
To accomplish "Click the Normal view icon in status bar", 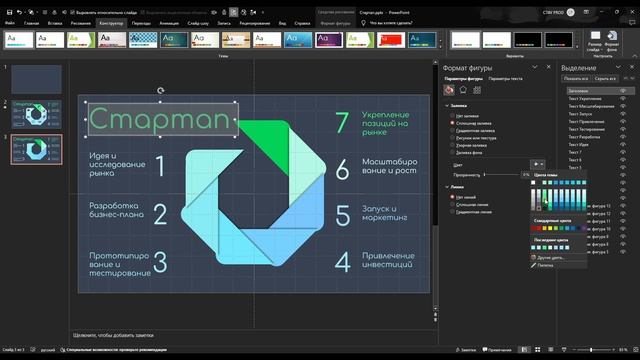I will [x=524, y=350].
